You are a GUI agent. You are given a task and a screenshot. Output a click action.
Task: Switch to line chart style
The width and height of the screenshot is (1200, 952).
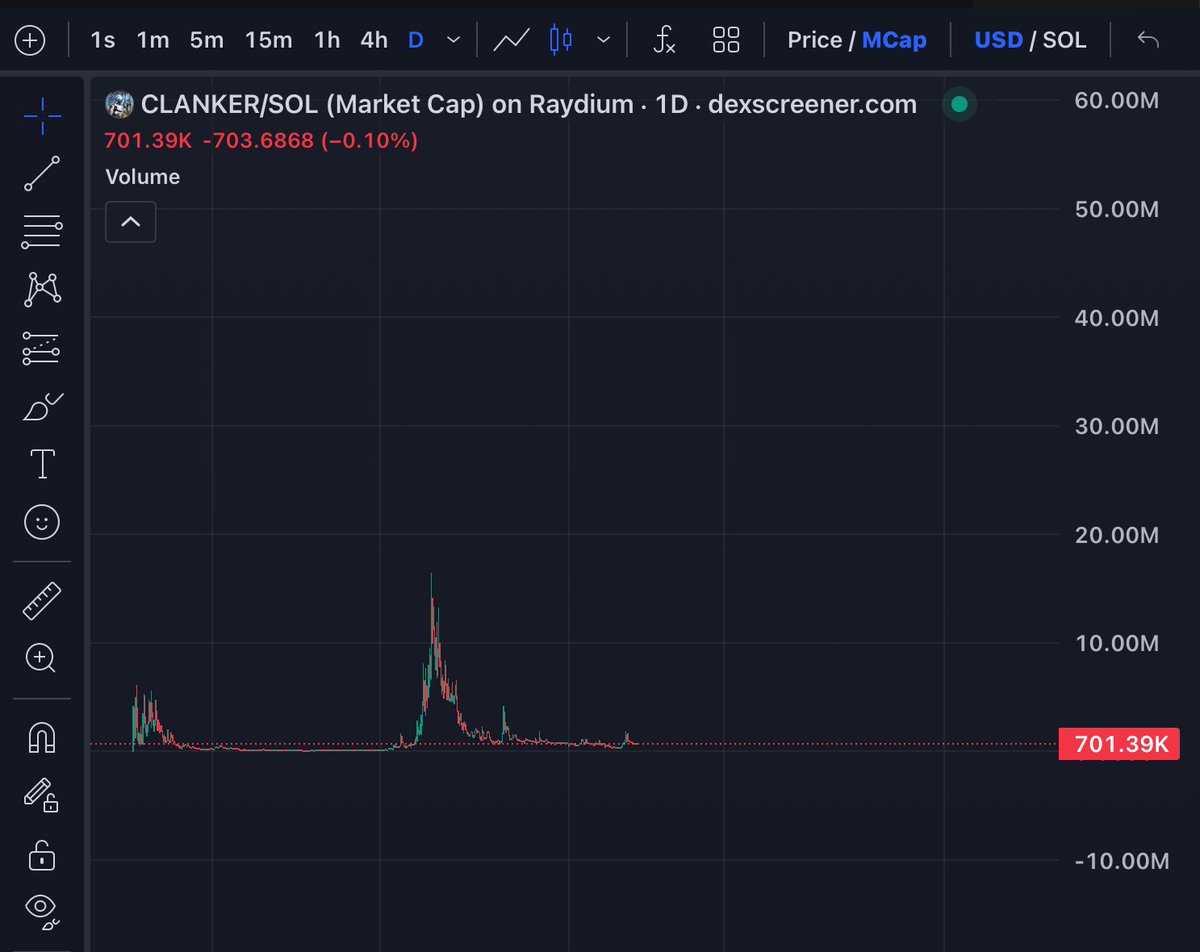coord(511,41)
